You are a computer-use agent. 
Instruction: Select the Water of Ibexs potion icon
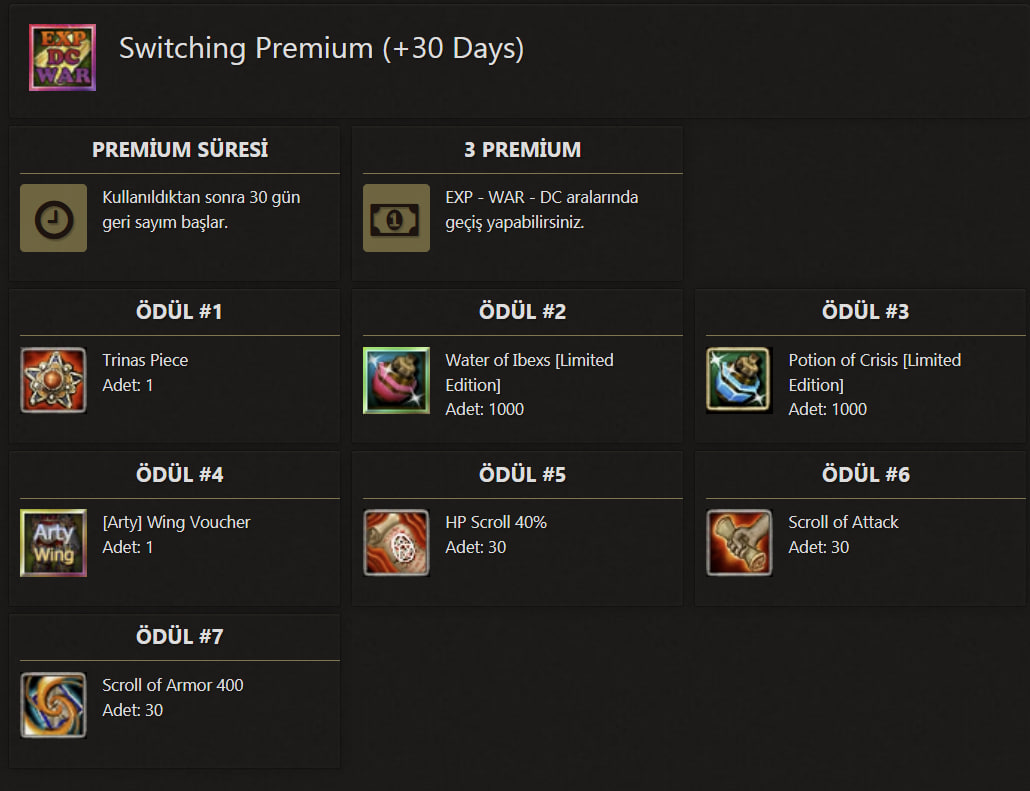coord(396,380)
